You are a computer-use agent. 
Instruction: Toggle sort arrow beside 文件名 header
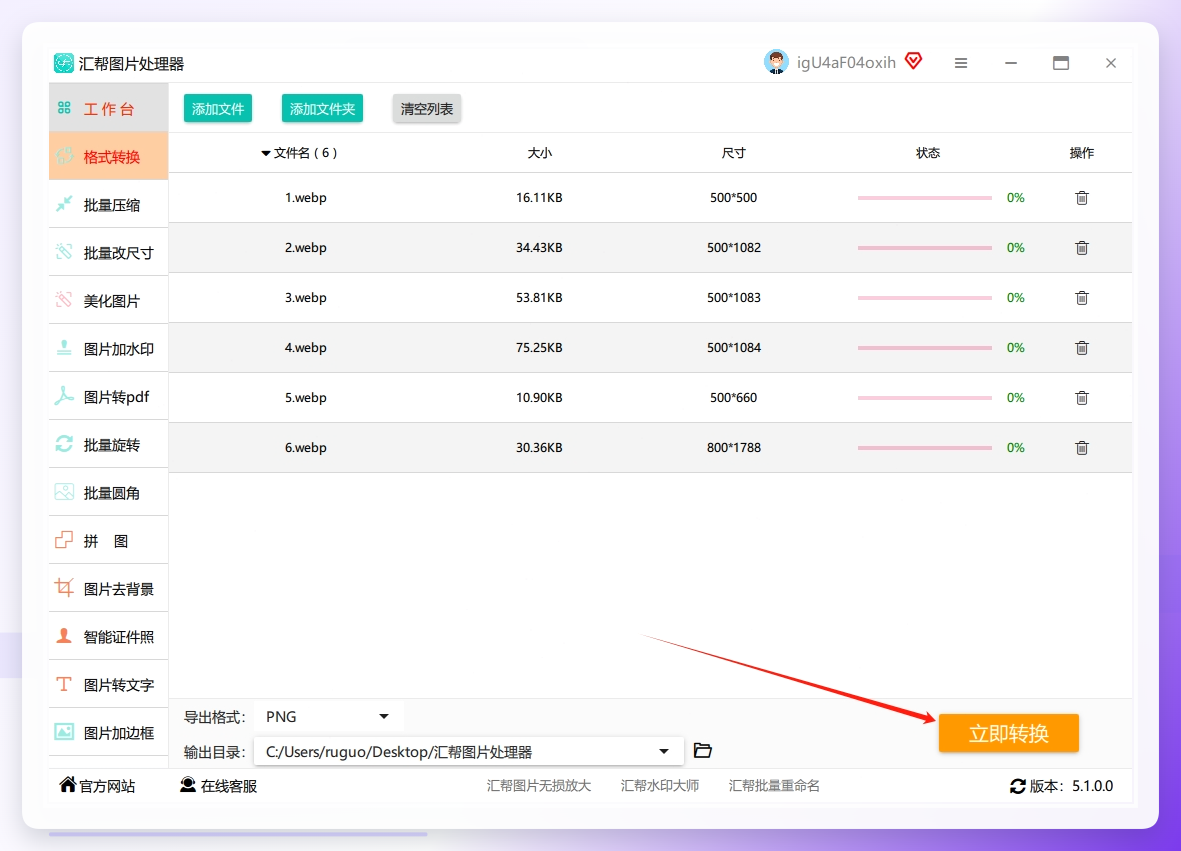[x=265, y=154]
